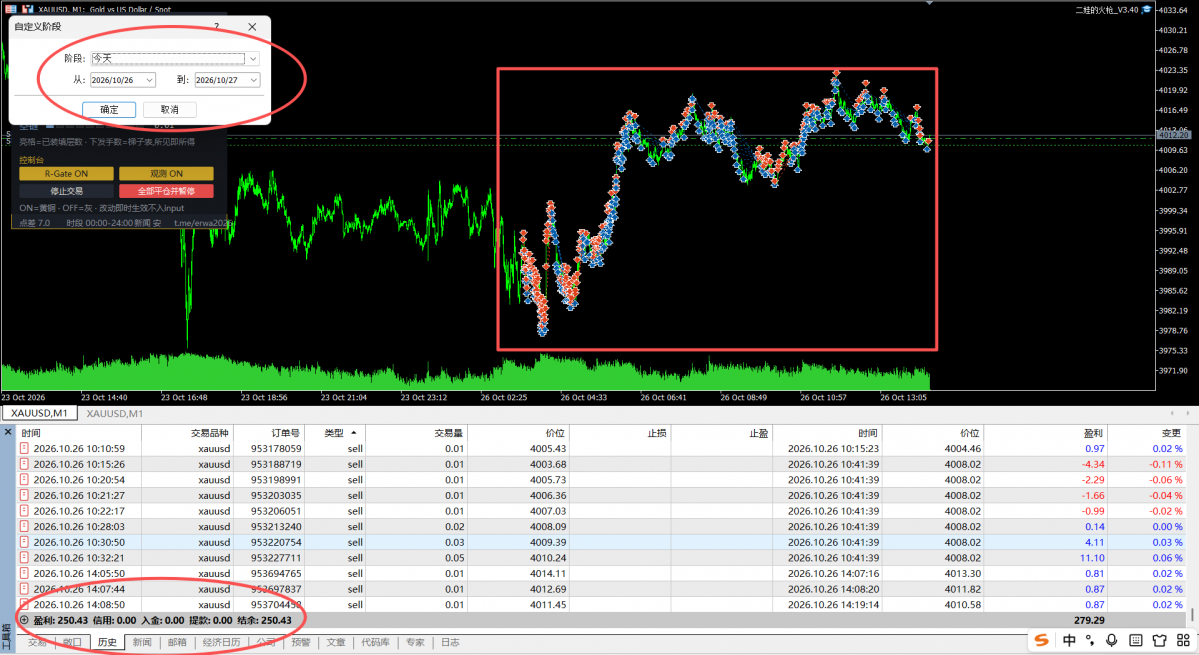Confirm with the 确定 button
1199x655 pixels.
click(x=109, y=109)
